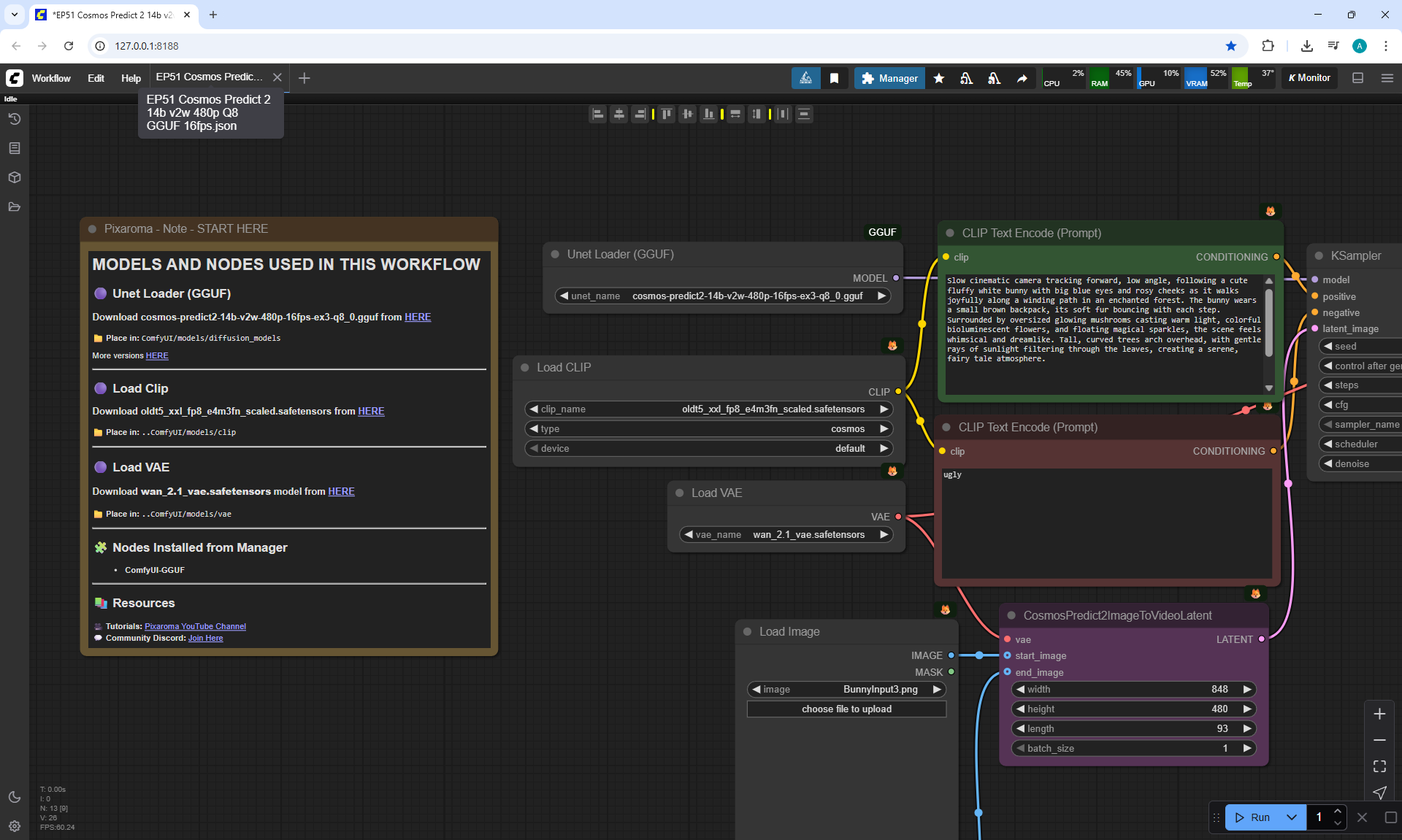
Task: Click choose file to upload button
Action: click(x=846, y=709)
